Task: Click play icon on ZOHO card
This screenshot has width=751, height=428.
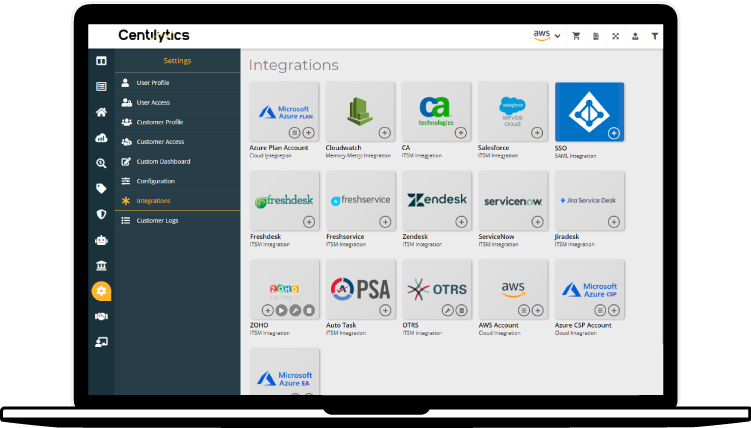Action: (282, 310)
